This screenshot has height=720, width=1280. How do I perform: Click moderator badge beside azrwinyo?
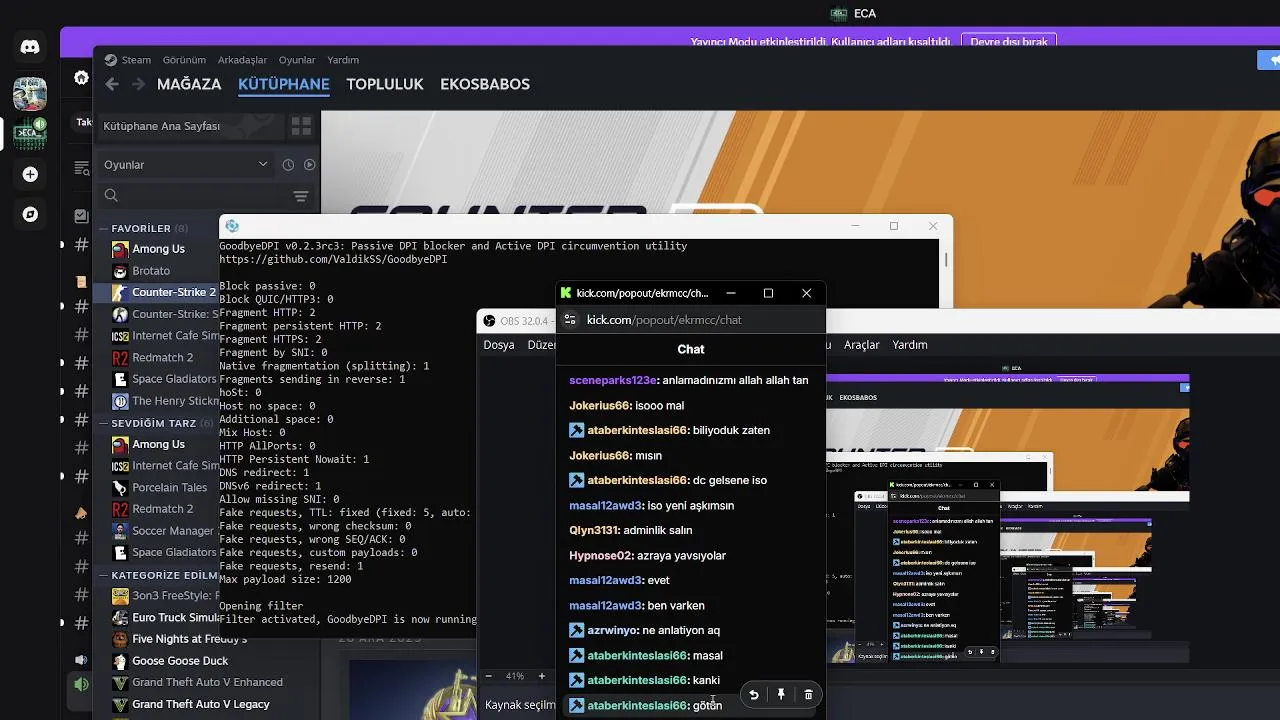pyautogui.click(x=577, y=630)
